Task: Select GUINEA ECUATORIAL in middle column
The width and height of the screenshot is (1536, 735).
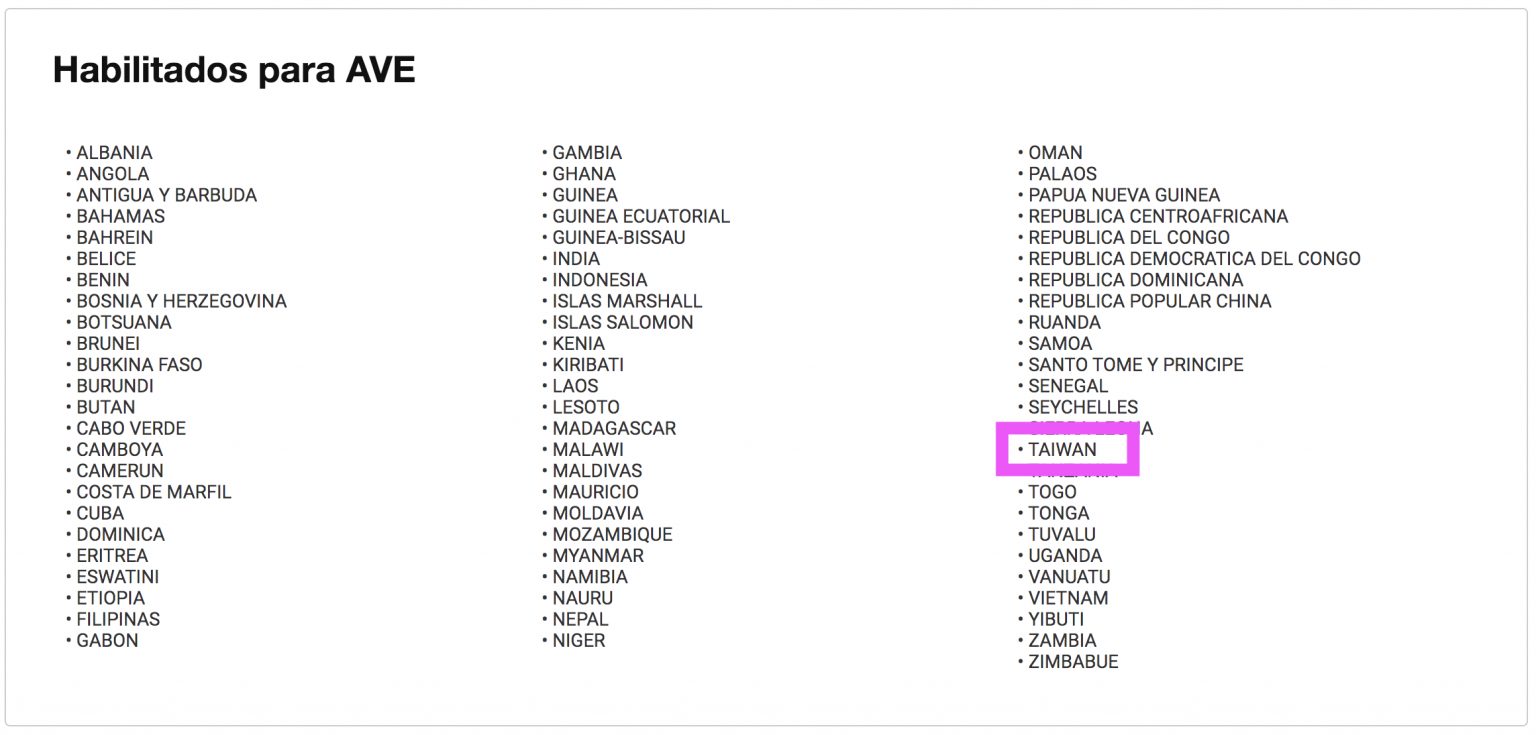Action: click(x=641, y=216)
